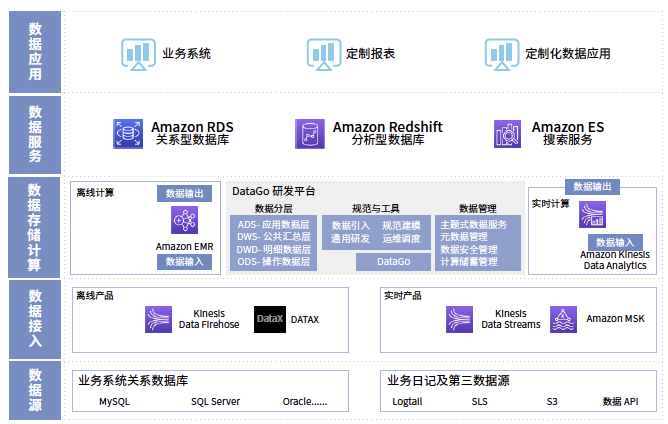The image size is (668, 424).
Task: Click the 定制报表 monitor icon
Action: pos(320,53)
